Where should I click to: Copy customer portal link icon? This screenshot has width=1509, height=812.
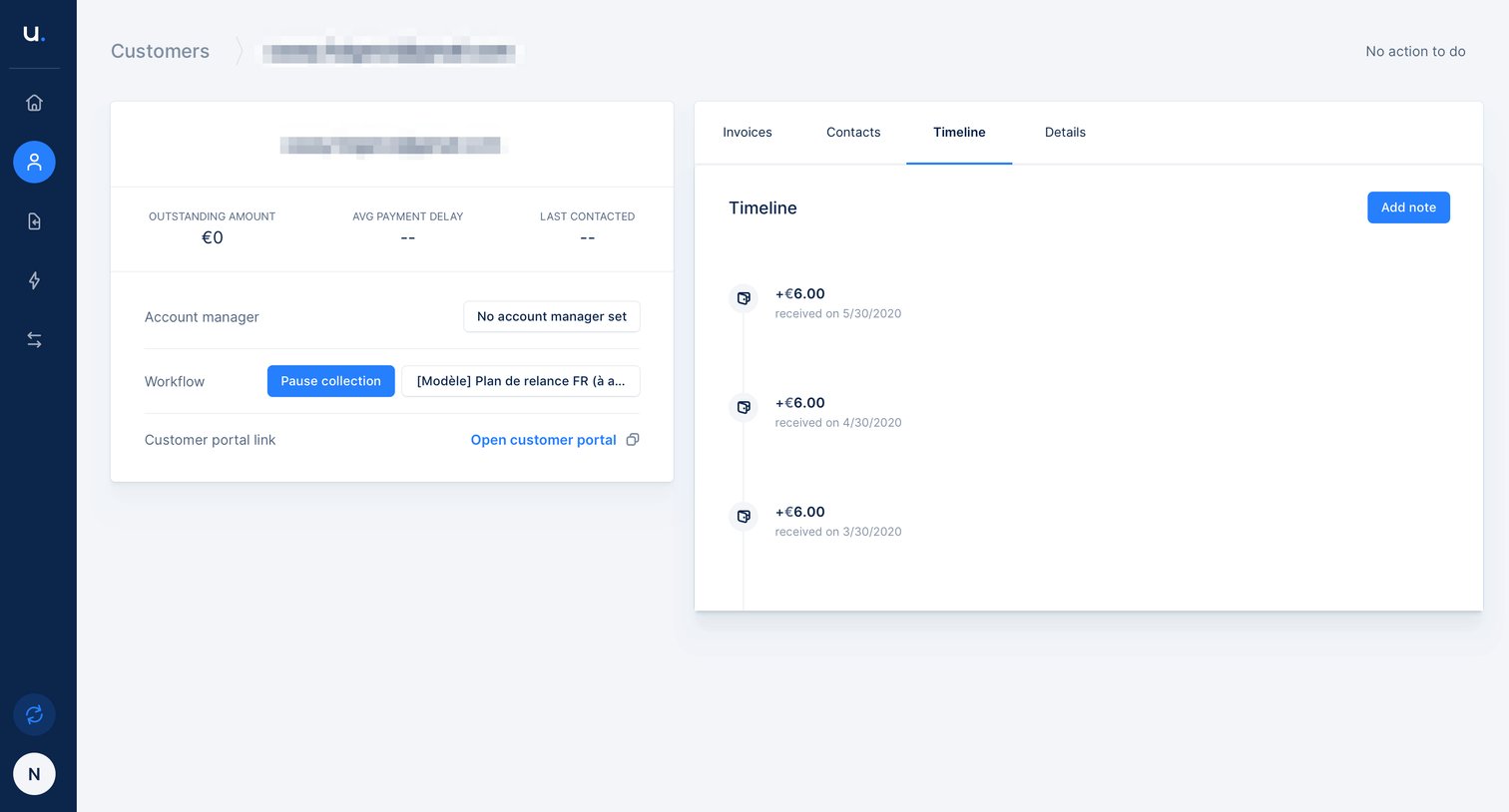point(632,440)
